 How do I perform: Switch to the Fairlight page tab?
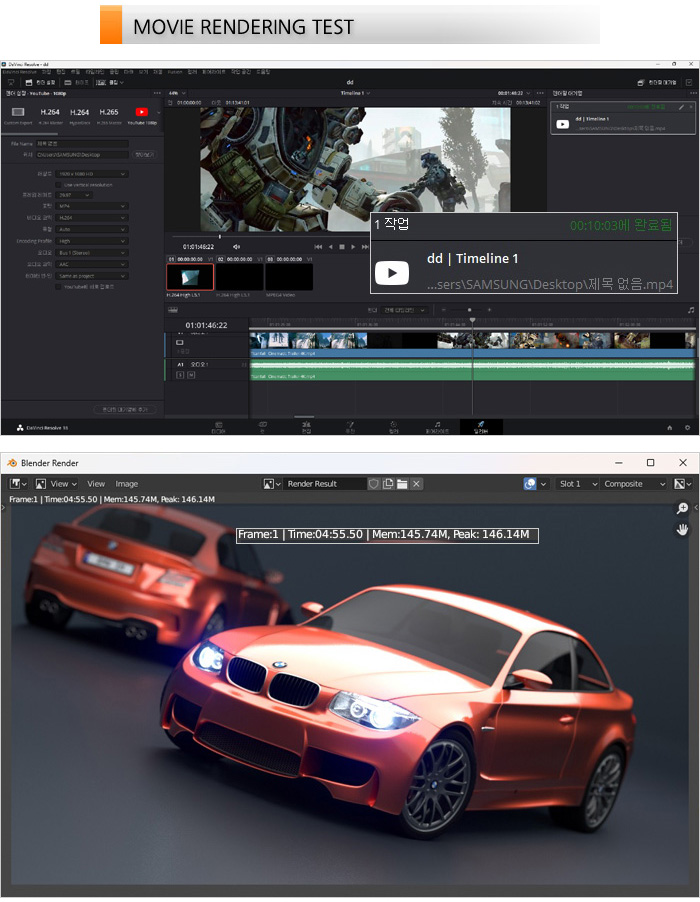(437, 427)
